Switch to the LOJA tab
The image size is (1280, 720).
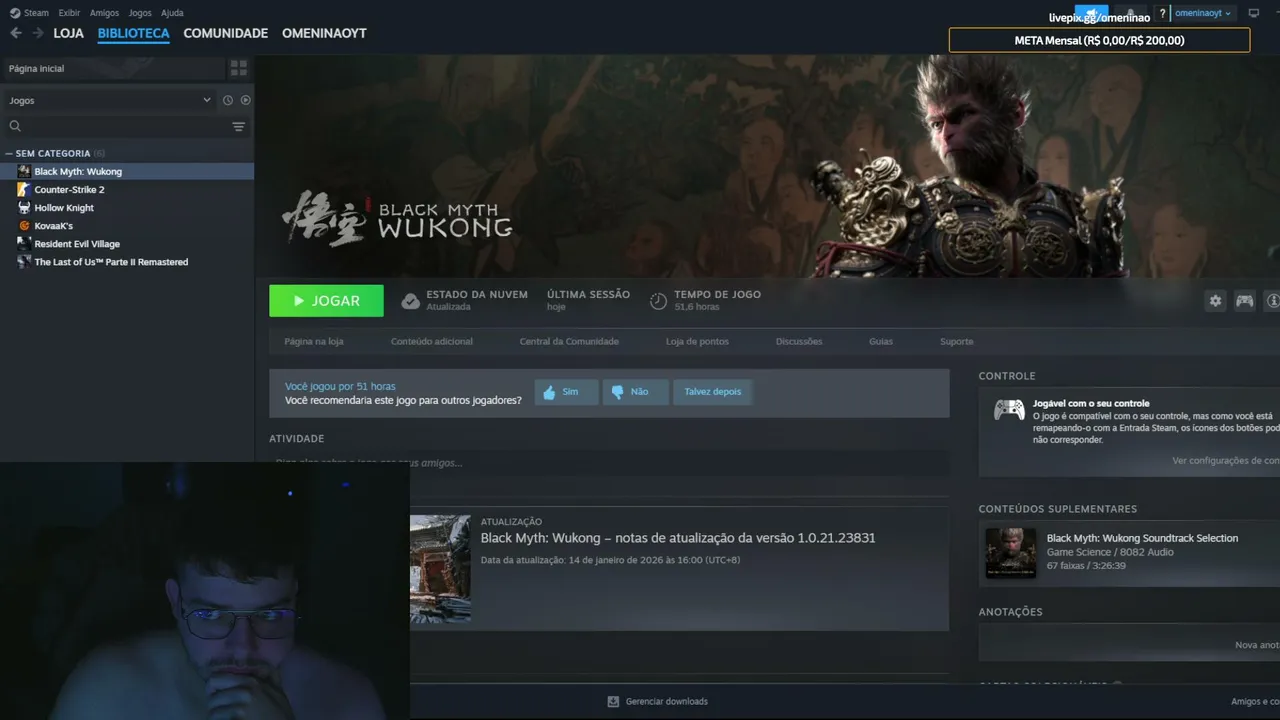coord(68,33)
